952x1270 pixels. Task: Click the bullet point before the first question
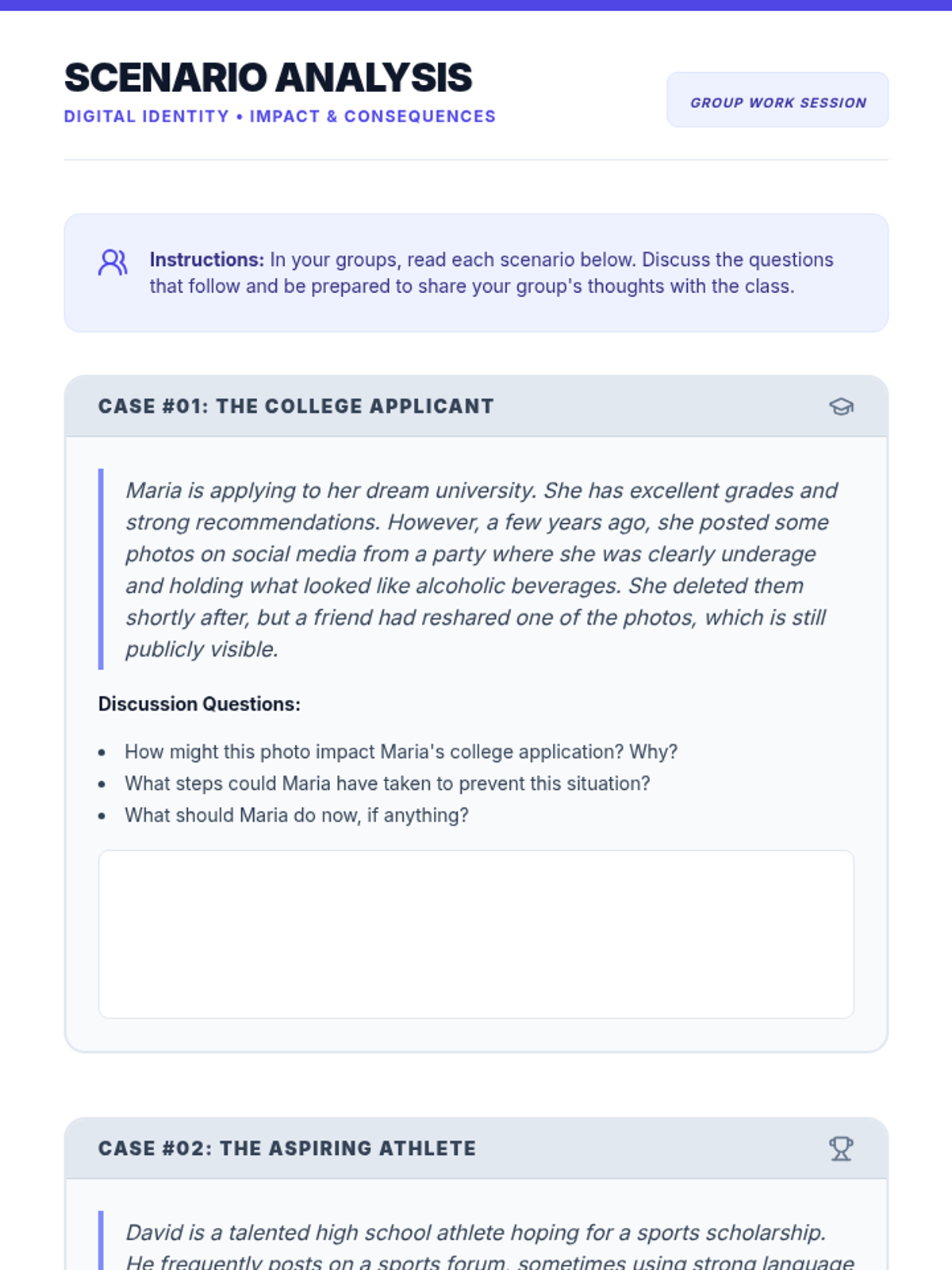click(102, 752)
